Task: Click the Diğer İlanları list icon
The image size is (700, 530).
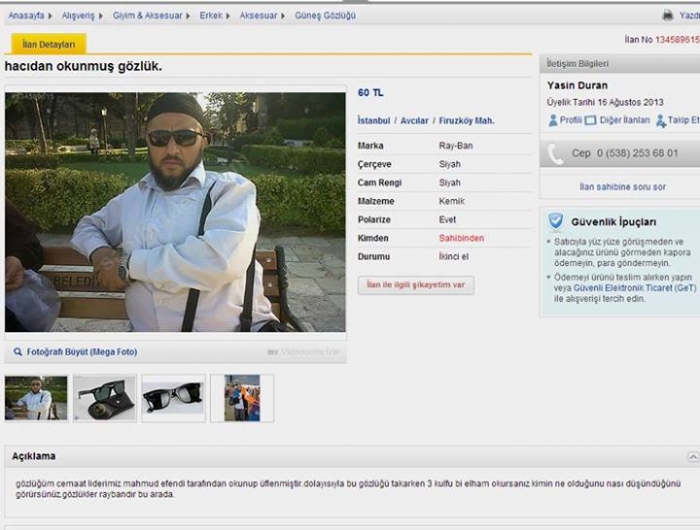Action: (x=591, y=120)
